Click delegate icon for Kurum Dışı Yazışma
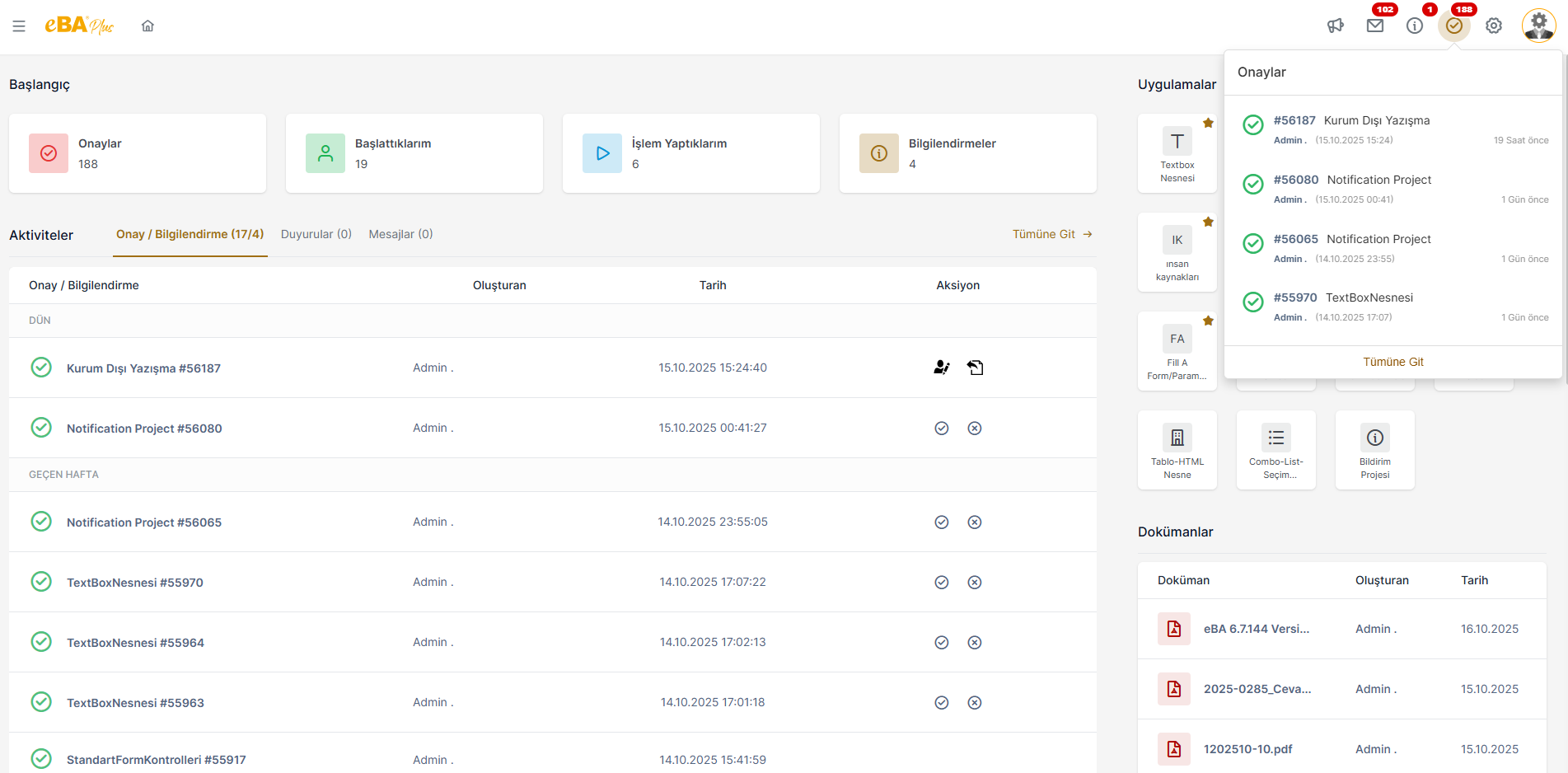Screen dimensions: 1568x773 point(942,368)
